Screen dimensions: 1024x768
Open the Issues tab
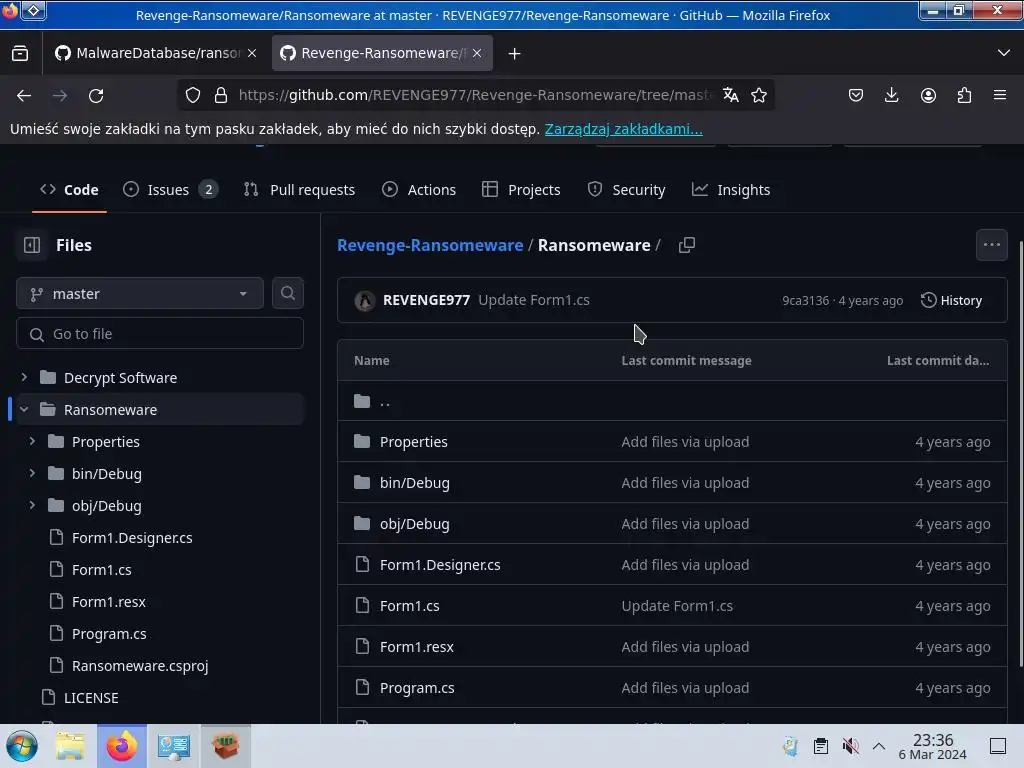click(170, 190)
